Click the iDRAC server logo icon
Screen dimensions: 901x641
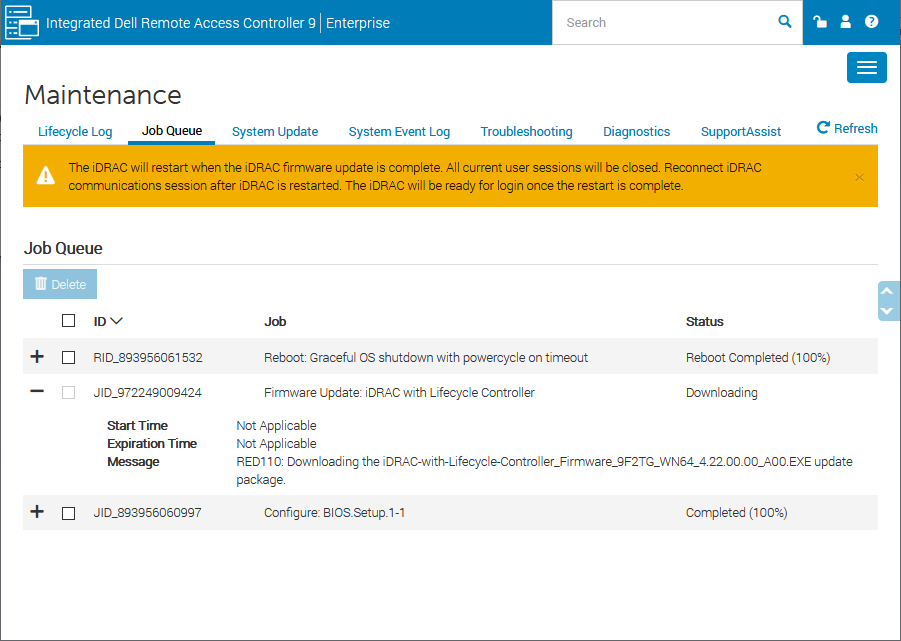21,22
